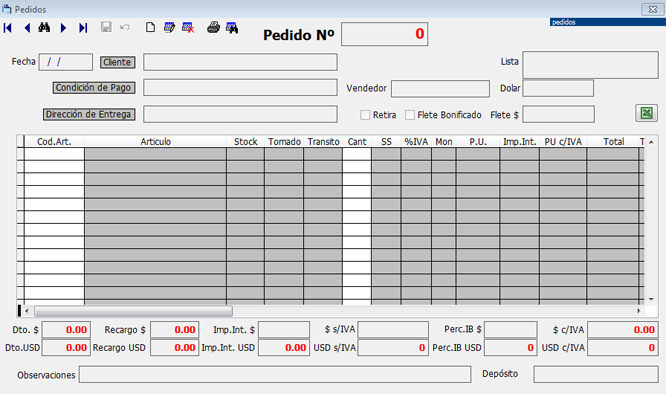
Task: Click the Stock column header
Action: (x=246, y=142)
